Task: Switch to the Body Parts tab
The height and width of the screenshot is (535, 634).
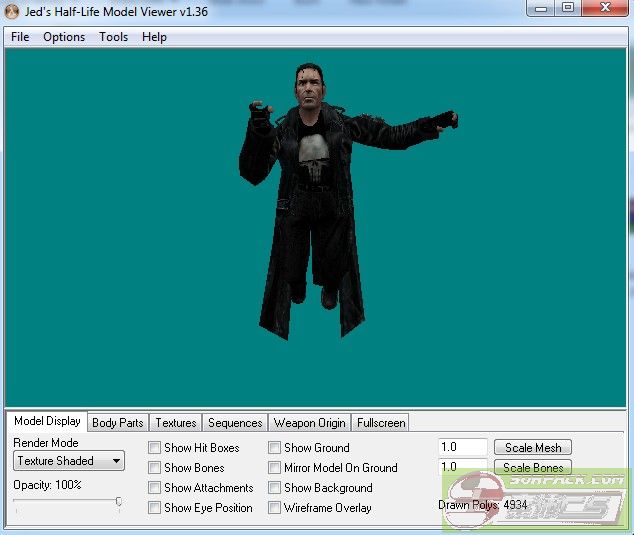Action: pyautogui.click(x=118, y=423)
